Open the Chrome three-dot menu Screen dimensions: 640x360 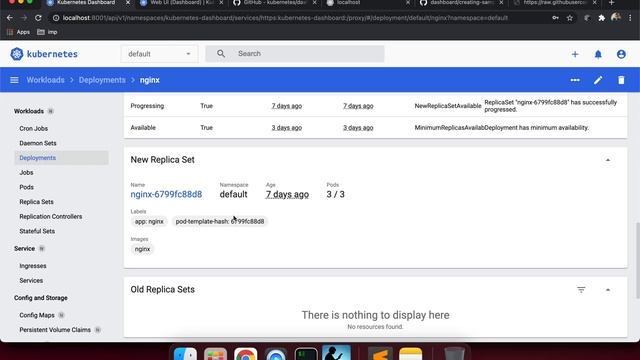[631, 18]
